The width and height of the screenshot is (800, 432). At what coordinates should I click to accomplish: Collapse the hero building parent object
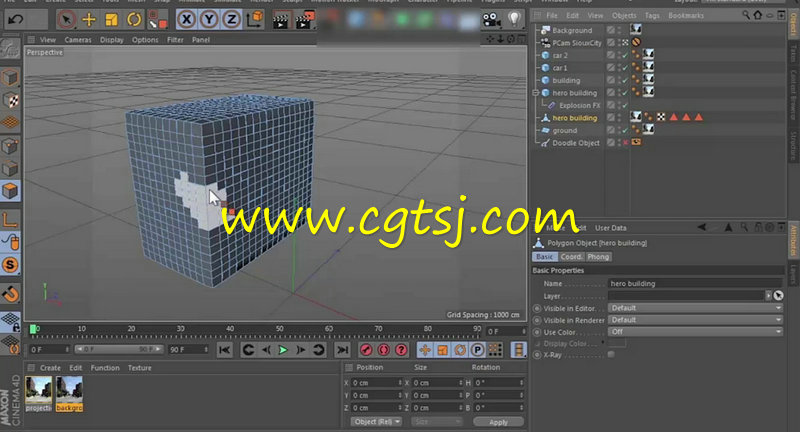click(x=536, y=93)
